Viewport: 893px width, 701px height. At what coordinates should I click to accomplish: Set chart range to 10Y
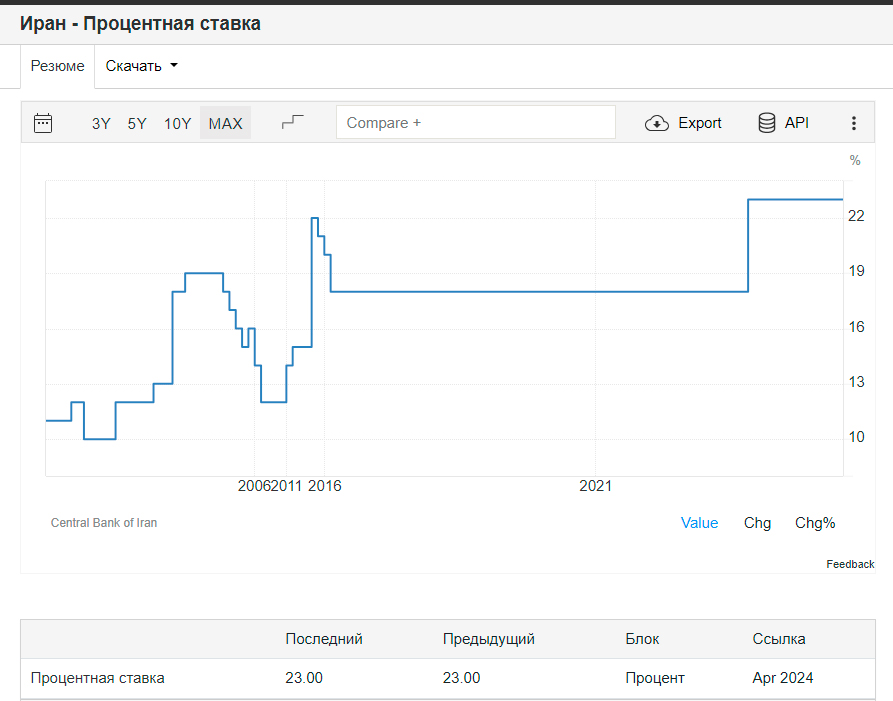click(177, 124)
